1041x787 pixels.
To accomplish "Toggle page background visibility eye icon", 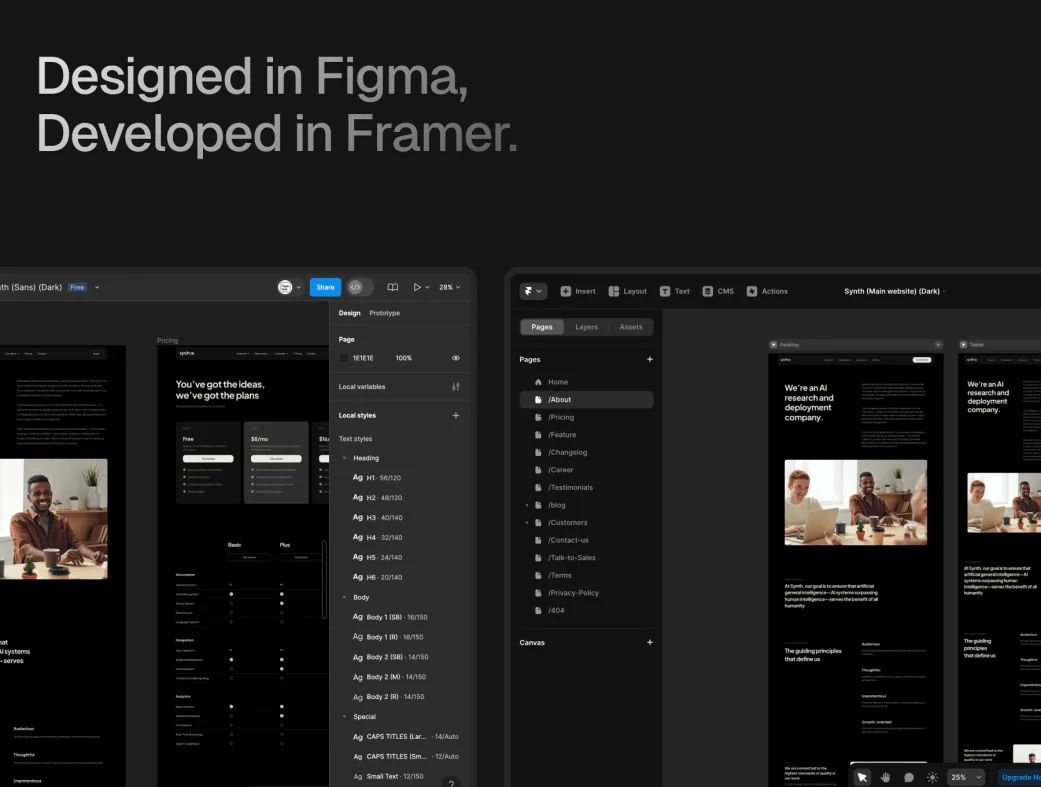I will pos(456,358).
